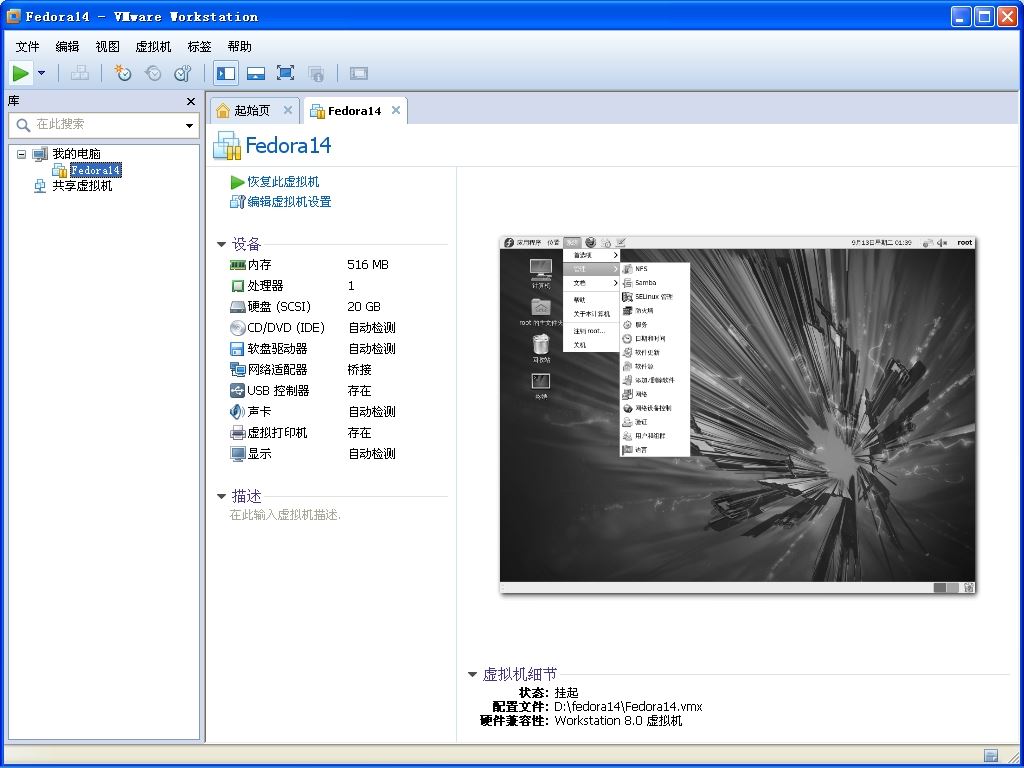Toggle the library sidebar view button
The width and height of the screenshot is (1024, 768).
tap(225, 73)
